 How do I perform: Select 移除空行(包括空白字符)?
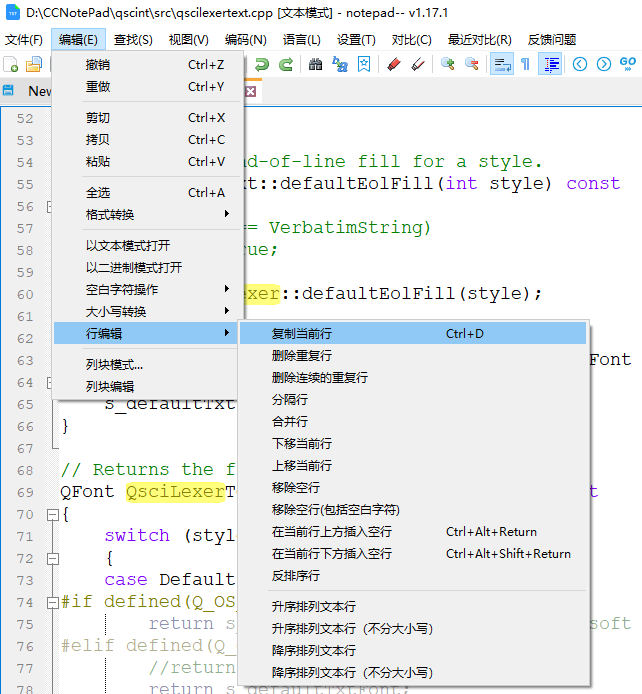(413, 510)
